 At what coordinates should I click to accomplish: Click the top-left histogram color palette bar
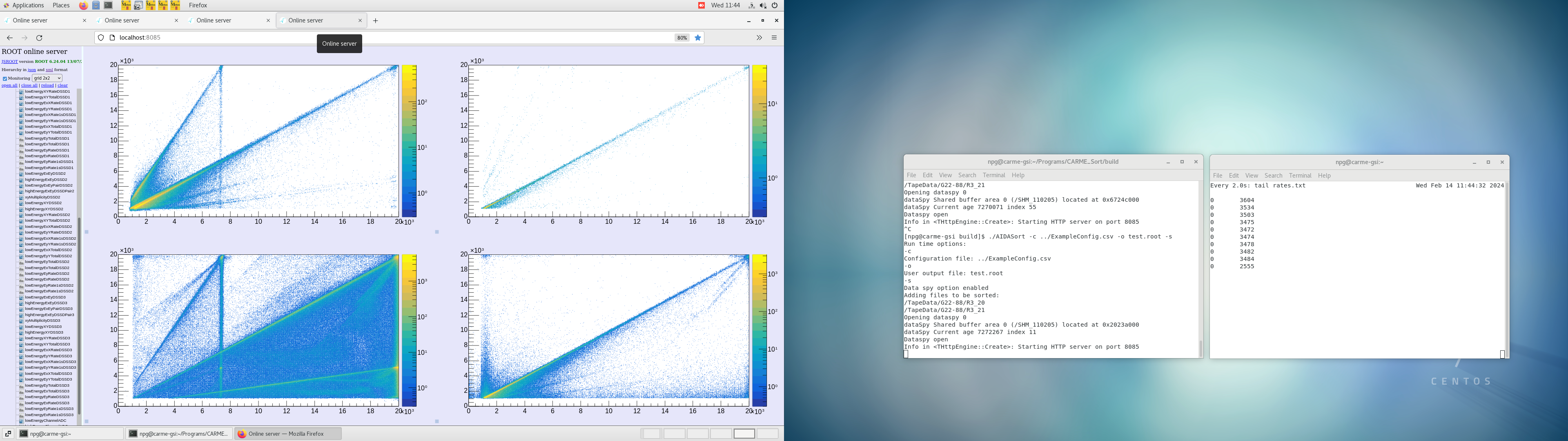[409, 141]
